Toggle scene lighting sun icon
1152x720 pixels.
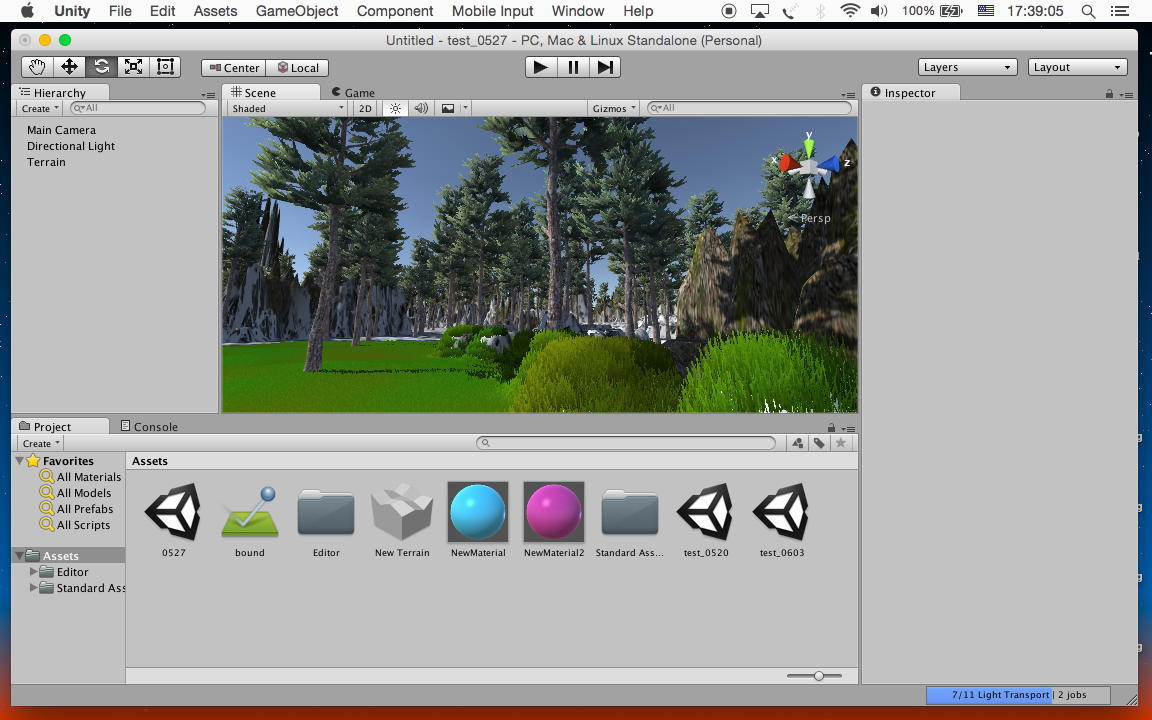(395, 108)
